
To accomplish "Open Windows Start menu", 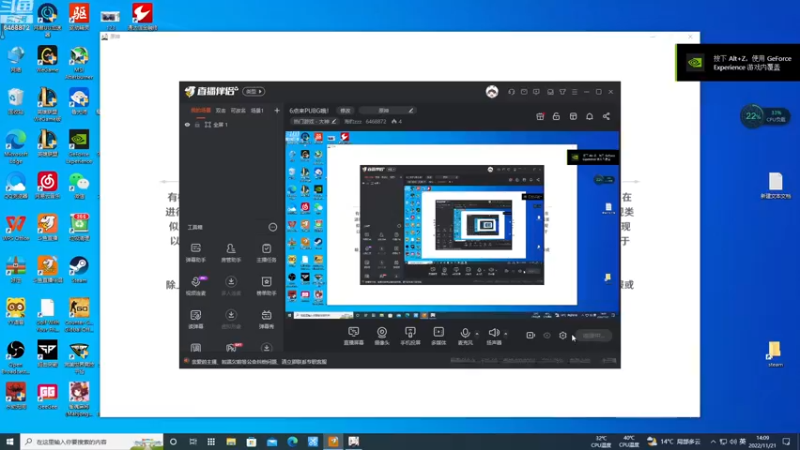I will 10,441.
